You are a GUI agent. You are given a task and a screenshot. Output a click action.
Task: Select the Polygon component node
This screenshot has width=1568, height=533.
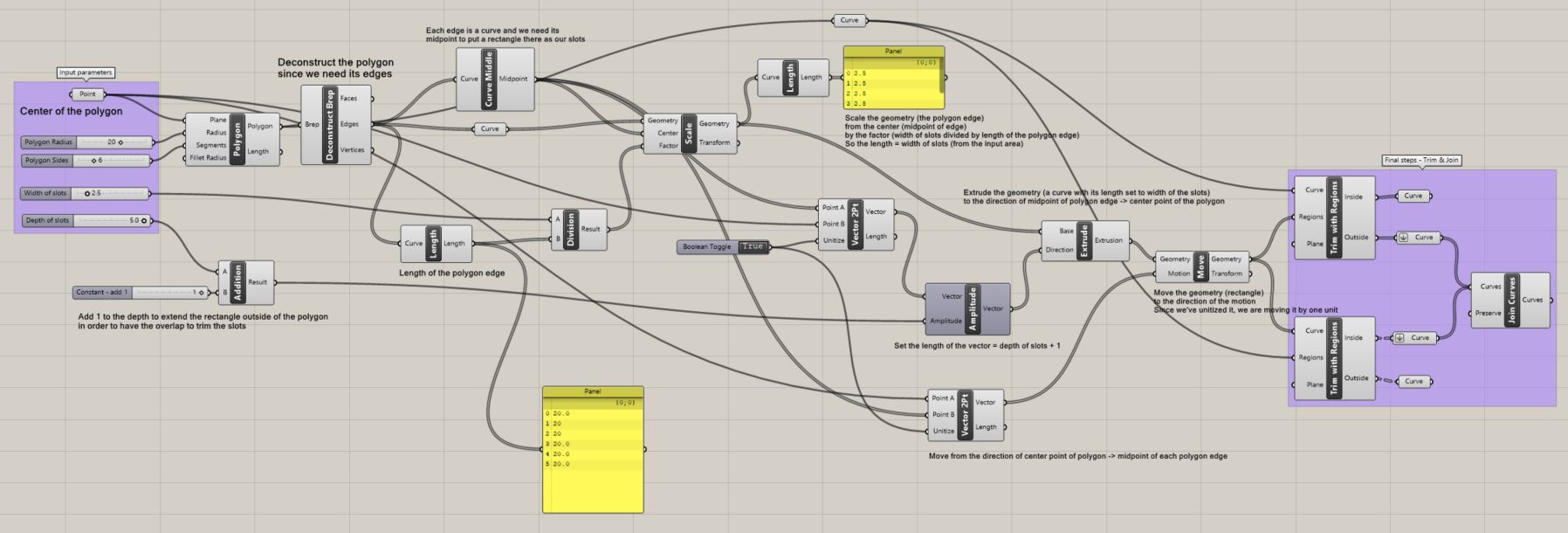point(237,139)
